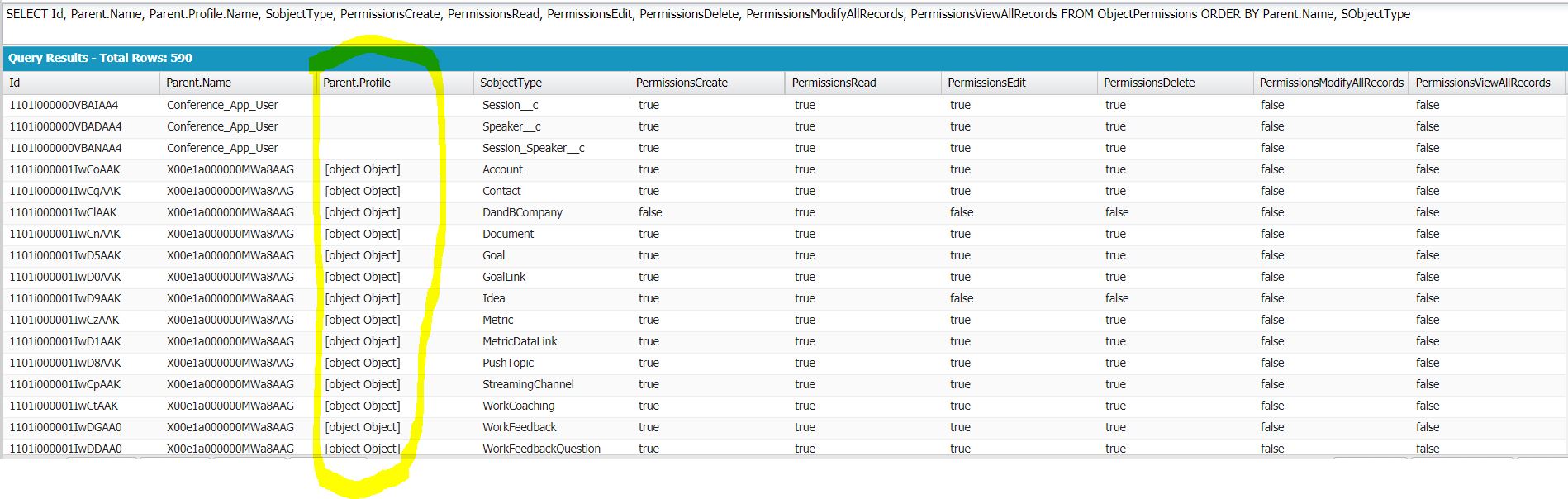1568x499 pixels.
Task: Select Id cell 1101i000000VBADAA4
Action: (x=65, y=126)
